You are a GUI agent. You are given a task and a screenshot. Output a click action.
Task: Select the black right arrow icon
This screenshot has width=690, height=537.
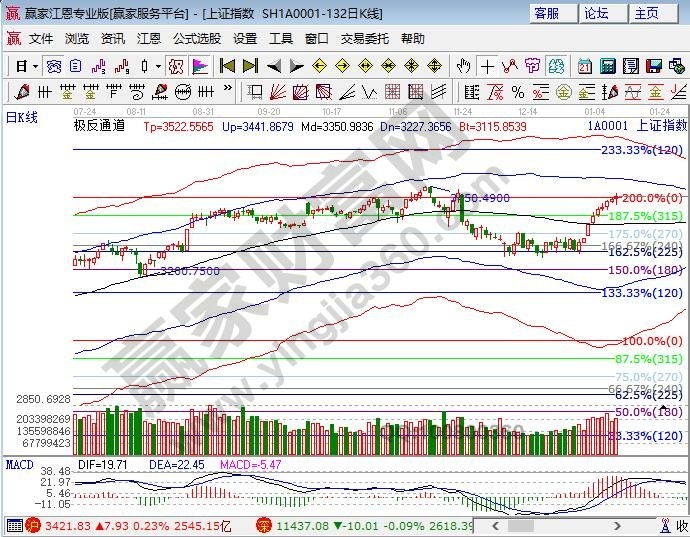tap(296, 66)
